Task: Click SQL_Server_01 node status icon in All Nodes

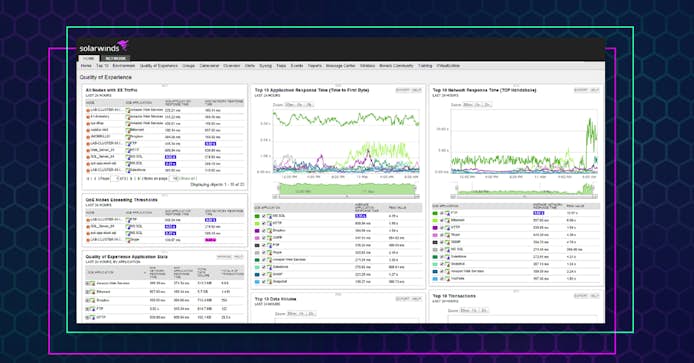Action: tap(88, 157)
